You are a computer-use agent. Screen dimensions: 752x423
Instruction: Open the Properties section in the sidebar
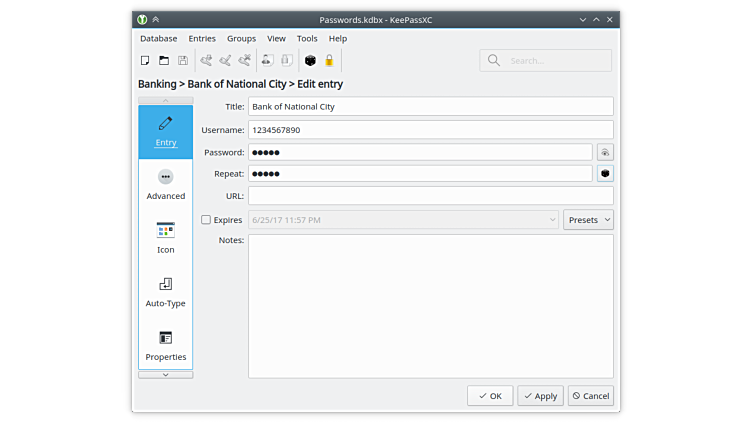pyautogui.click(x=166, y=345)
